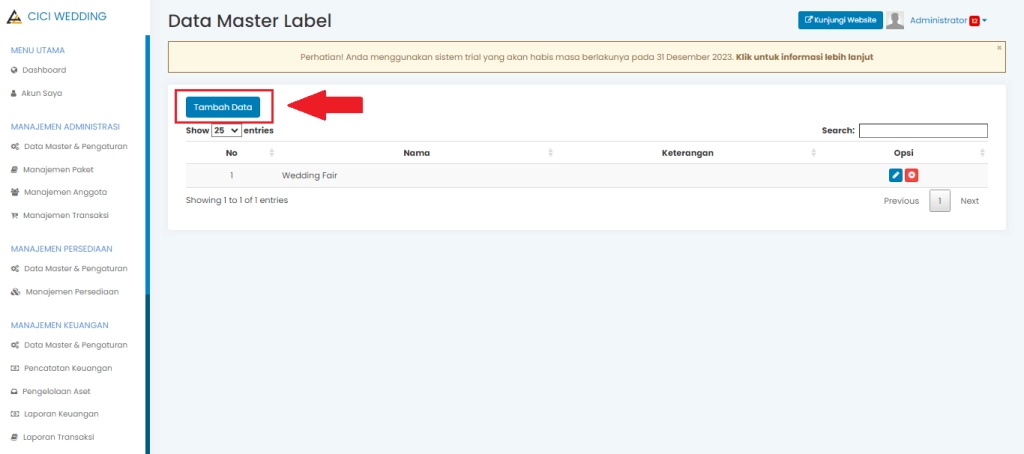
Task: Click the gears icon under Manajemen Keuangan
Action: point(14,345)
